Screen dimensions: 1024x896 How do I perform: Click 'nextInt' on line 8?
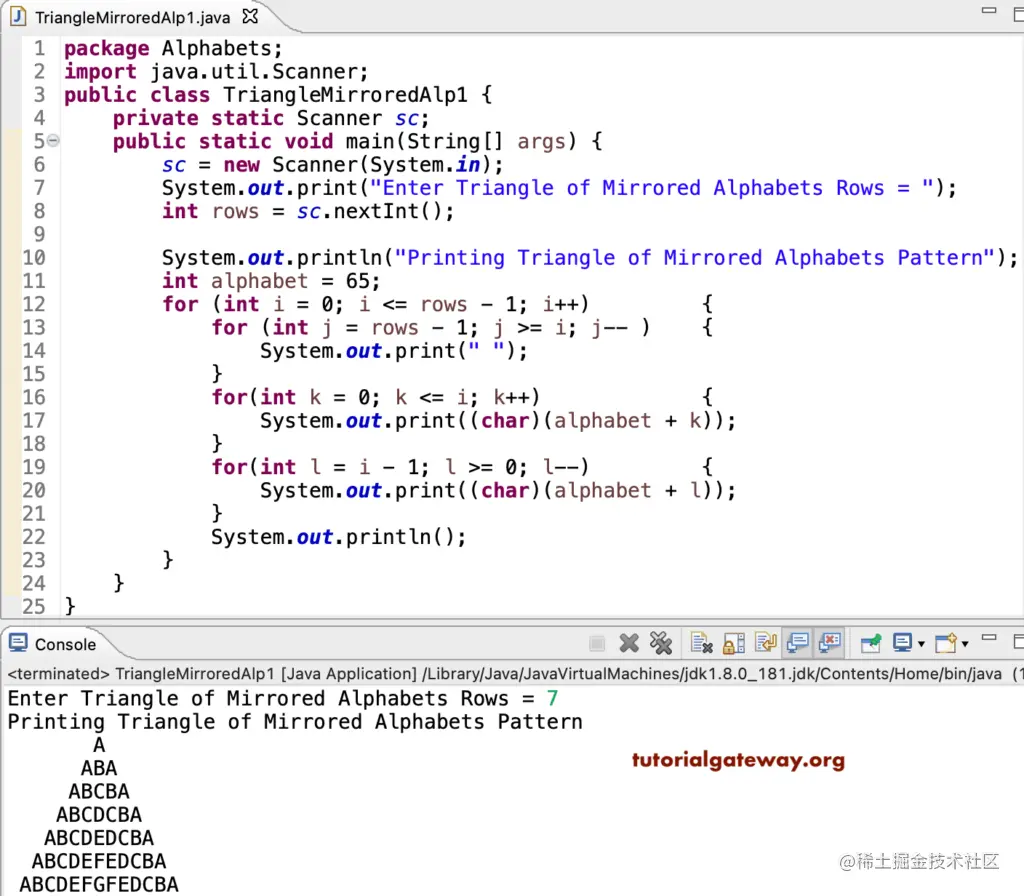click(376, 212)
